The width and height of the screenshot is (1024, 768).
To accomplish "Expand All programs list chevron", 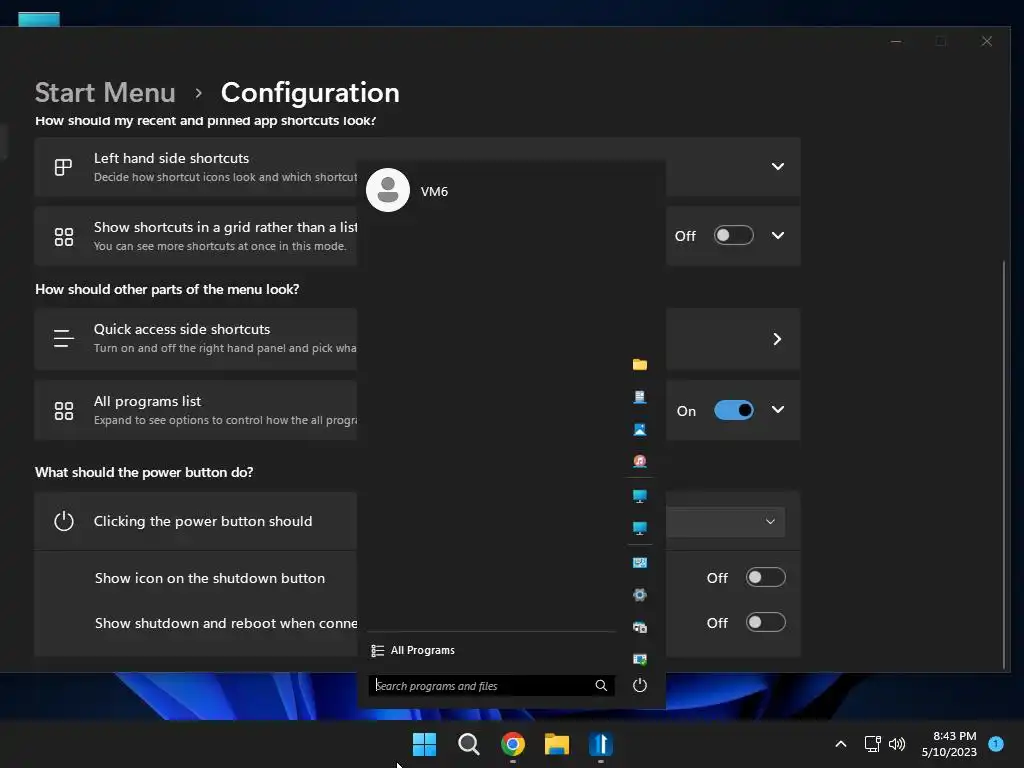I will [x=777, y=409].
